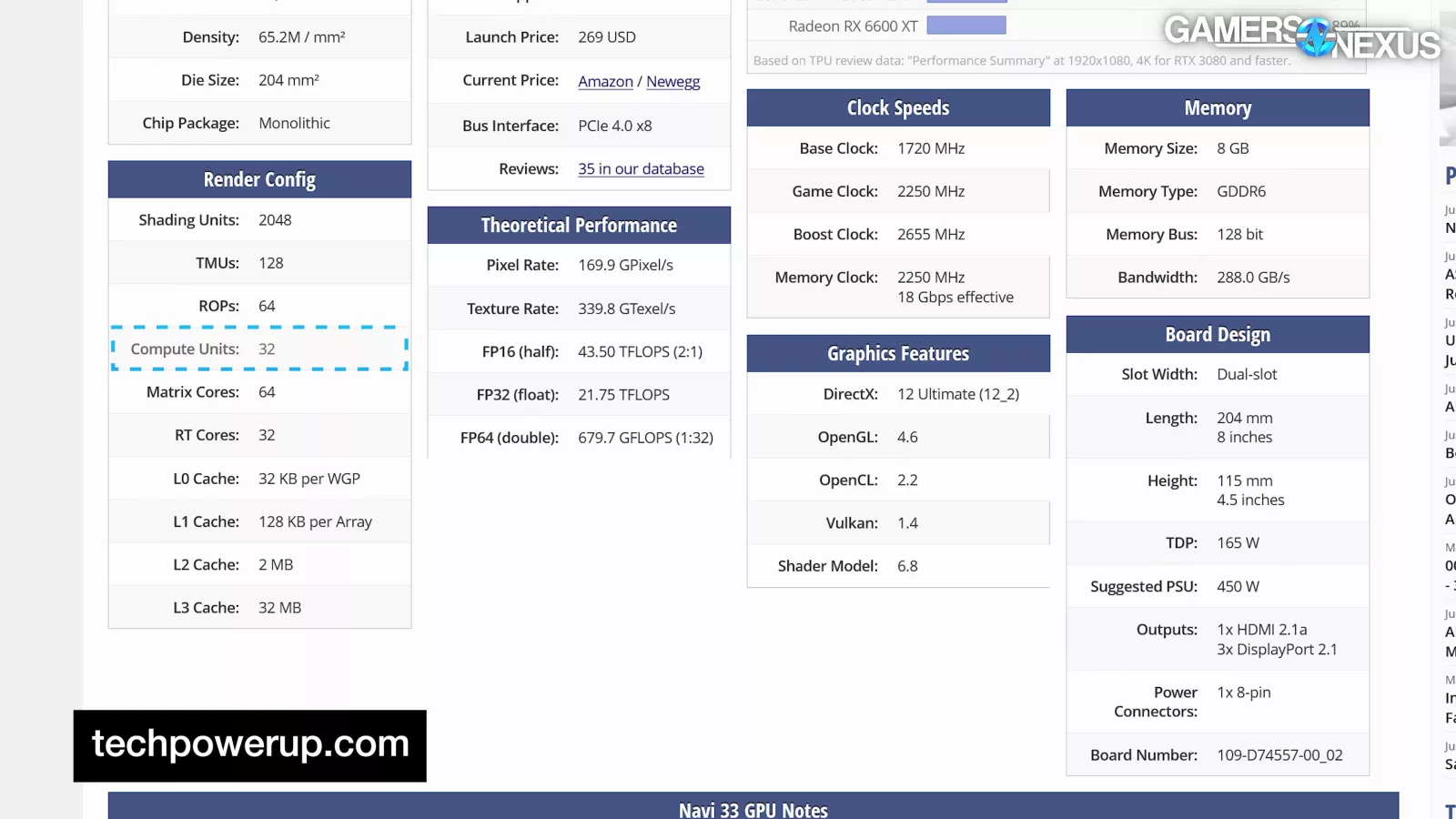Open the '35 in our database' reviews link
1456x819 pixels.
point(641,169)
